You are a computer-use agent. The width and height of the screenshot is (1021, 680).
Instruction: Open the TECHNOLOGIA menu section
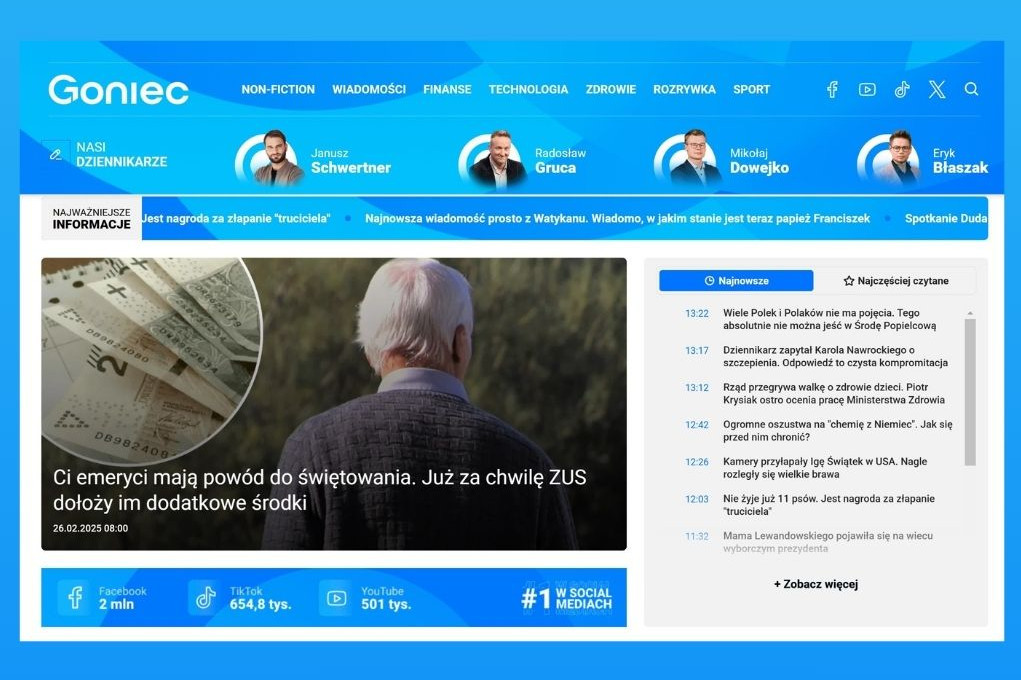click(528, 89)
